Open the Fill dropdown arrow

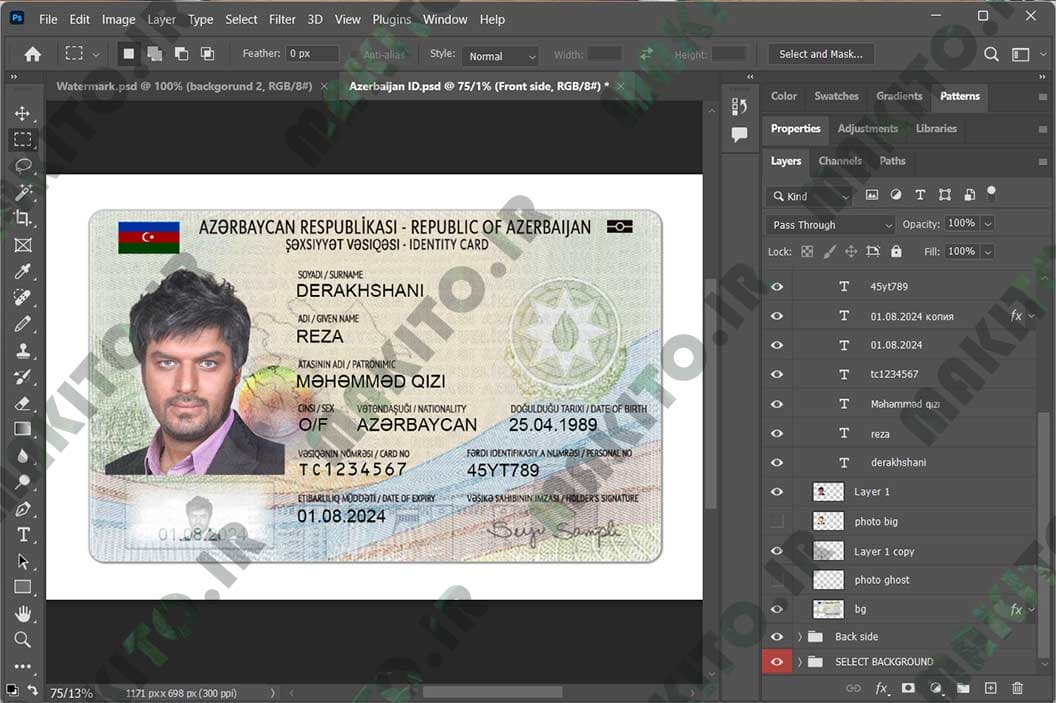click(988, 252)
